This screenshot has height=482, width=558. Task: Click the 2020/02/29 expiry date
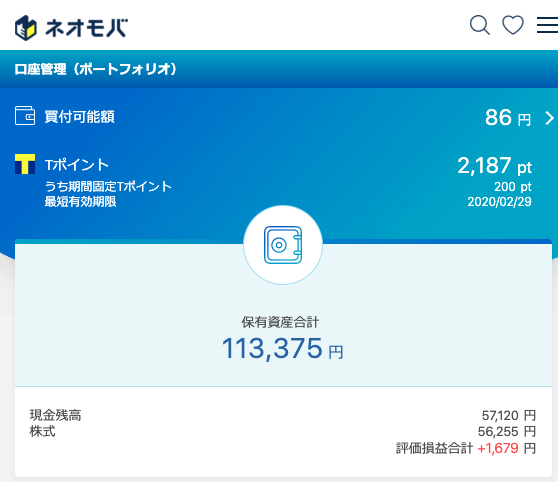[499, 202]
